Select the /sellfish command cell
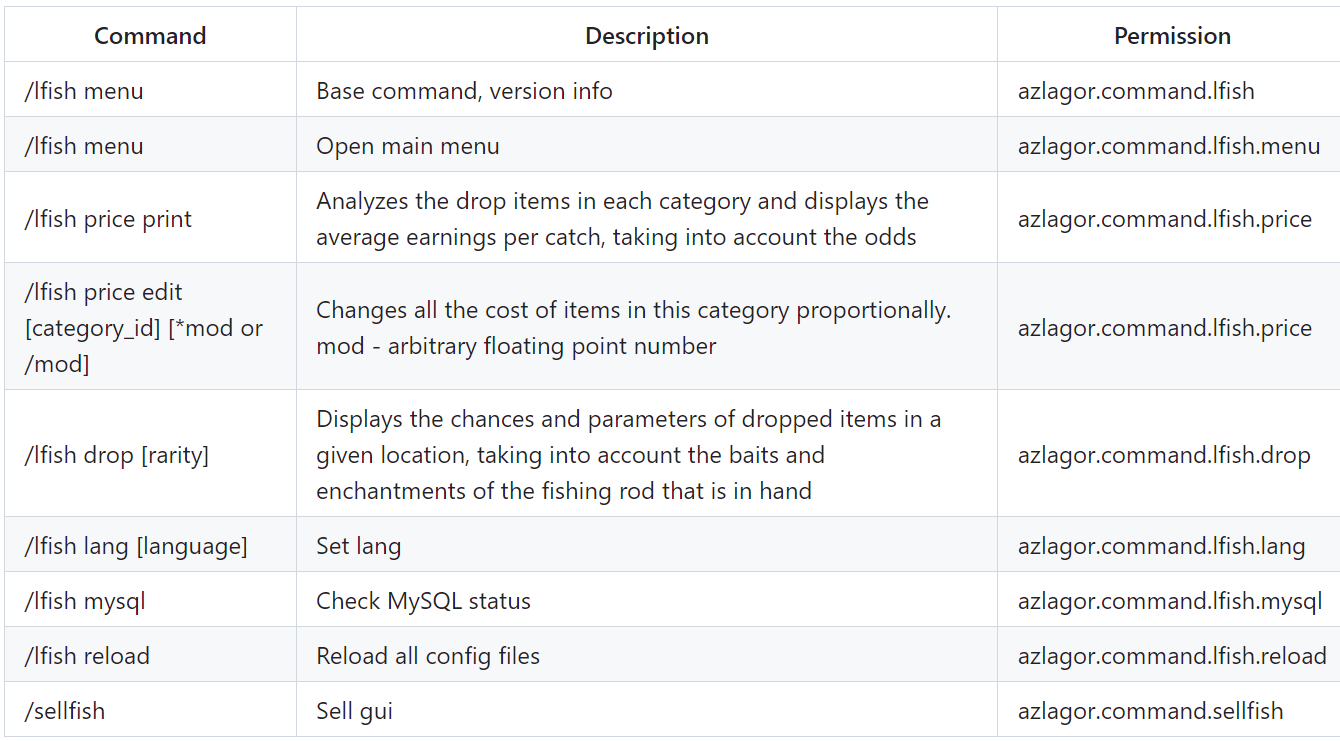This screenshot has width=1340, height=741. (x=150, y=711)
